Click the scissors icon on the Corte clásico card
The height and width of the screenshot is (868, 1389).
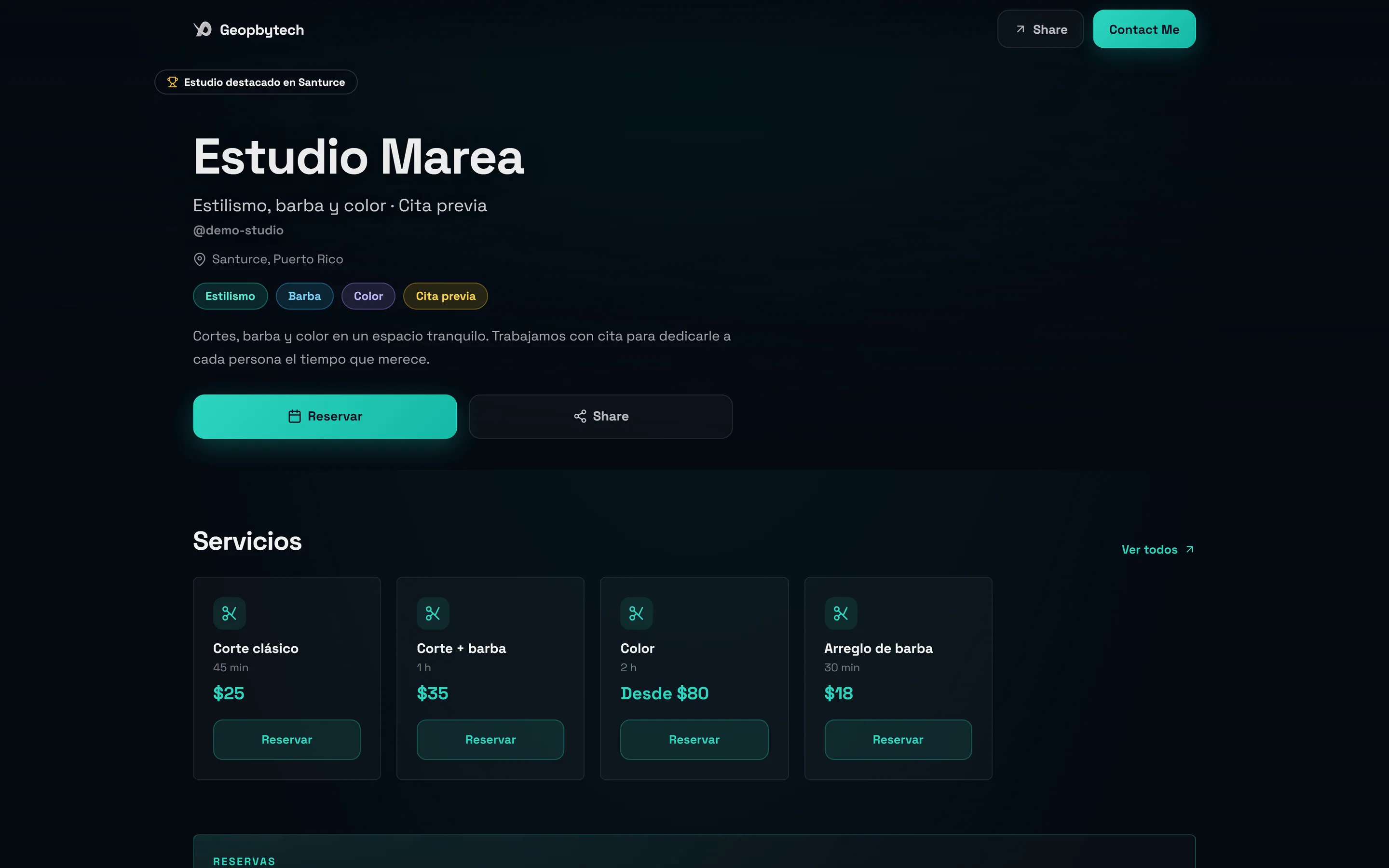click(x=230, y=613)
